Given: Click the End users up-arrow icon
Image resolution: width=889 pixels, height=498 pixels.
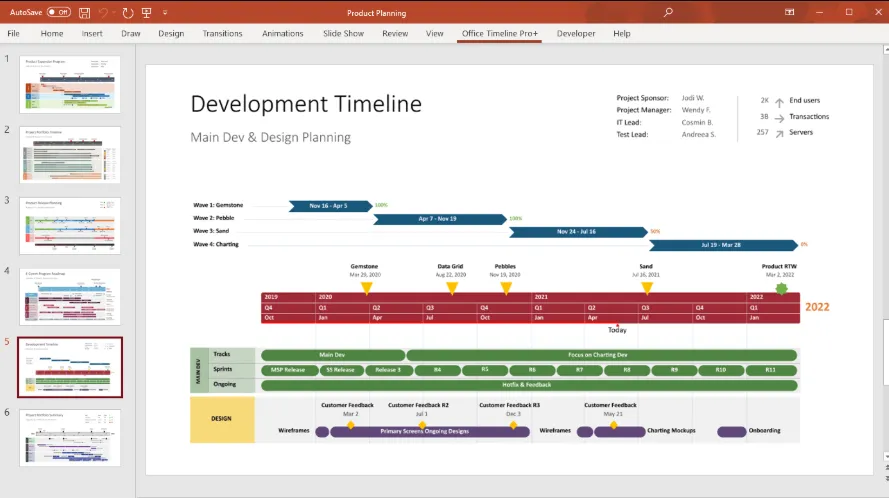Looking at the screenshot, I should [x=780, y=102].
